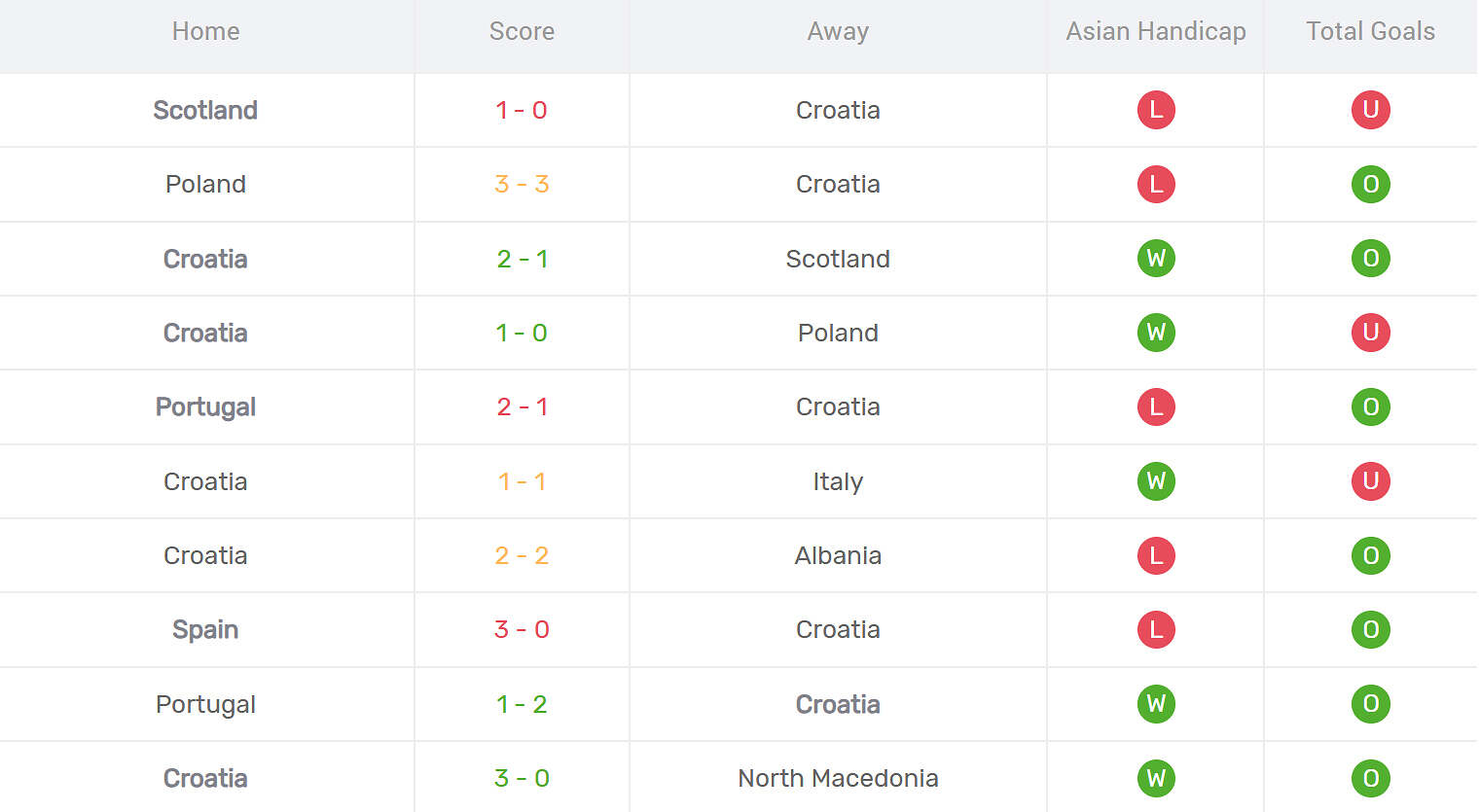Click the W badge for Croatia vs North Macedonia
Image resolution: width=1480 pixels, height=812 pixels.
click(x=1156, y=778)
